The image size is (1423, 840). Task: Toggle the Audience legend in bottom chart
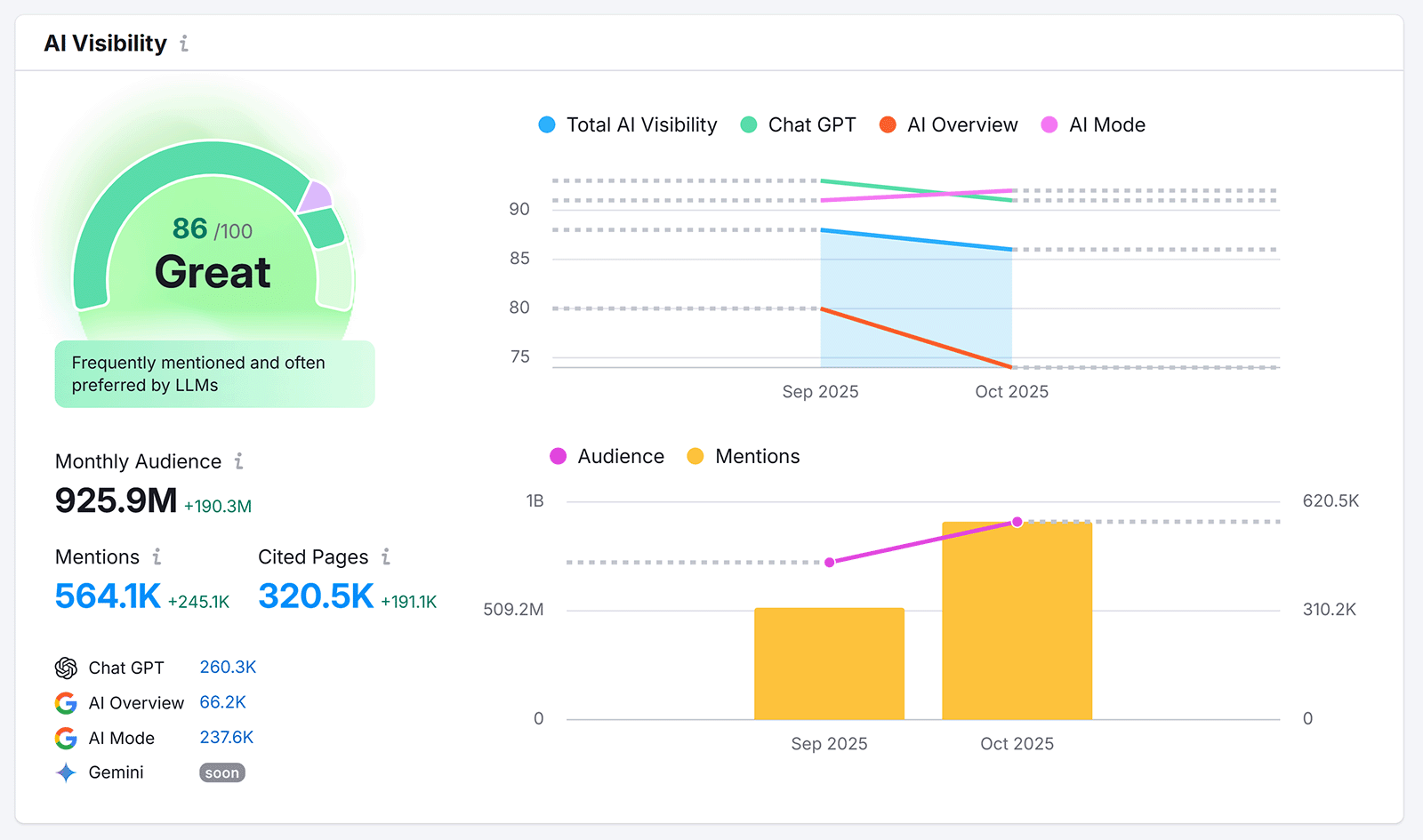[x=607, y=456]
